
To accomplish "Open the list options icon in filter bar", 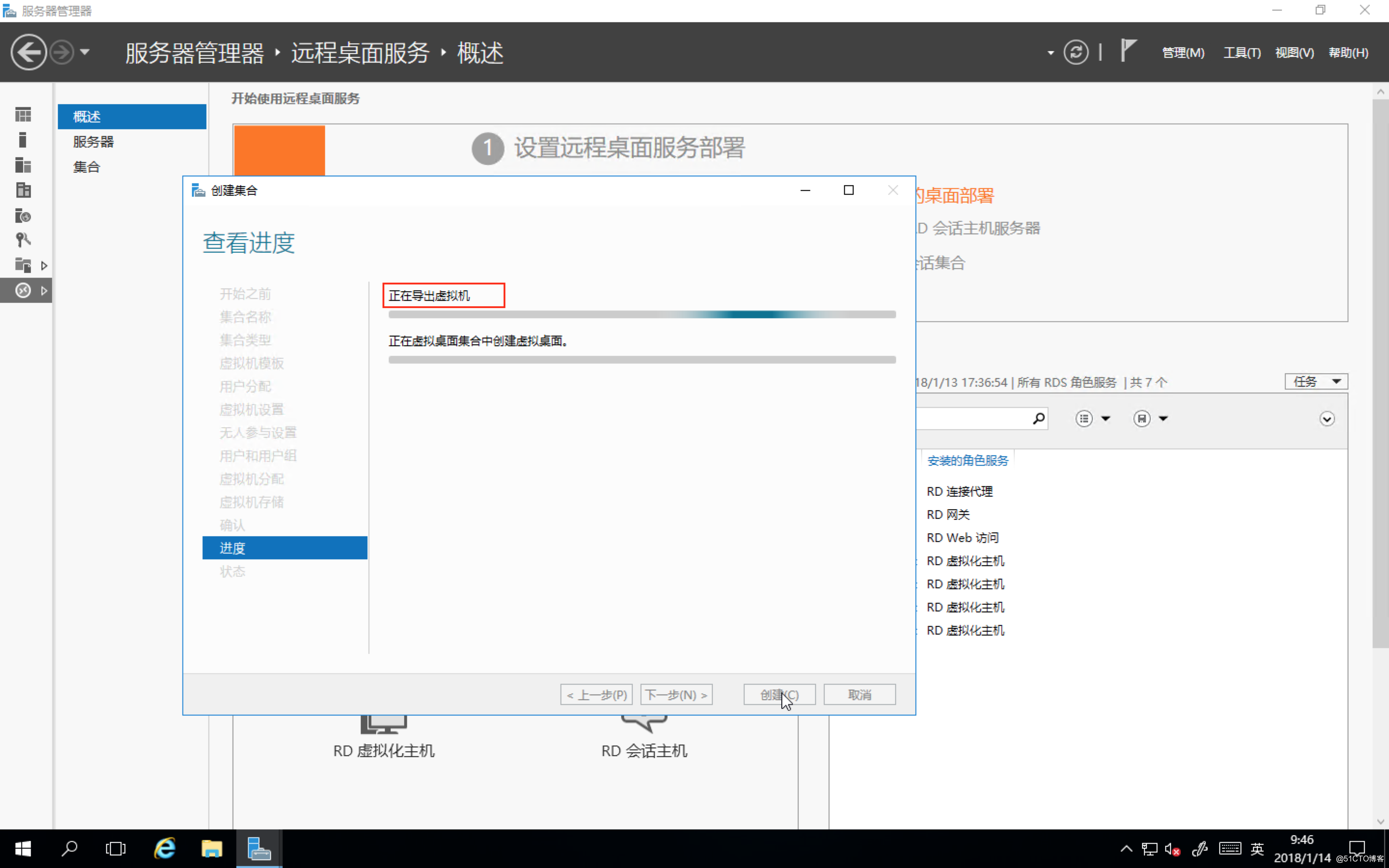I will [x=1084, y=419].
